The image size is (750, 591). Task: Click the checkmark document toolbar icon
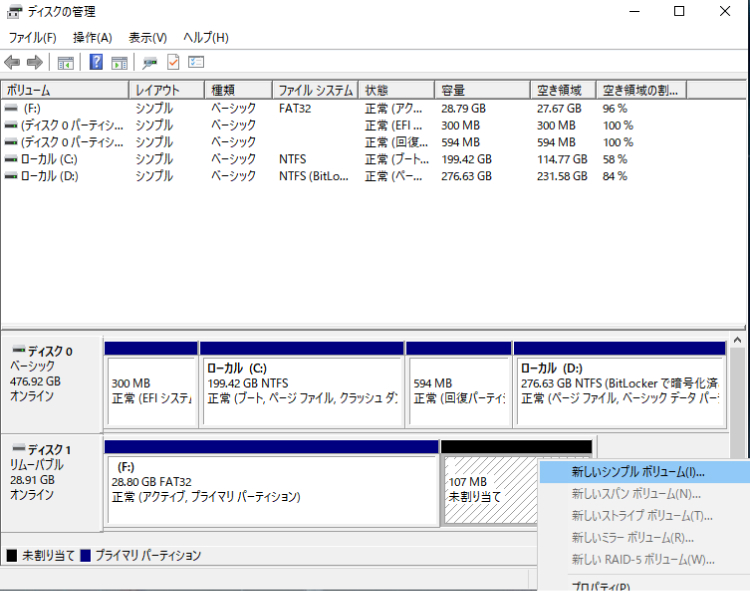pyautogui.click(x=173, y=63)
